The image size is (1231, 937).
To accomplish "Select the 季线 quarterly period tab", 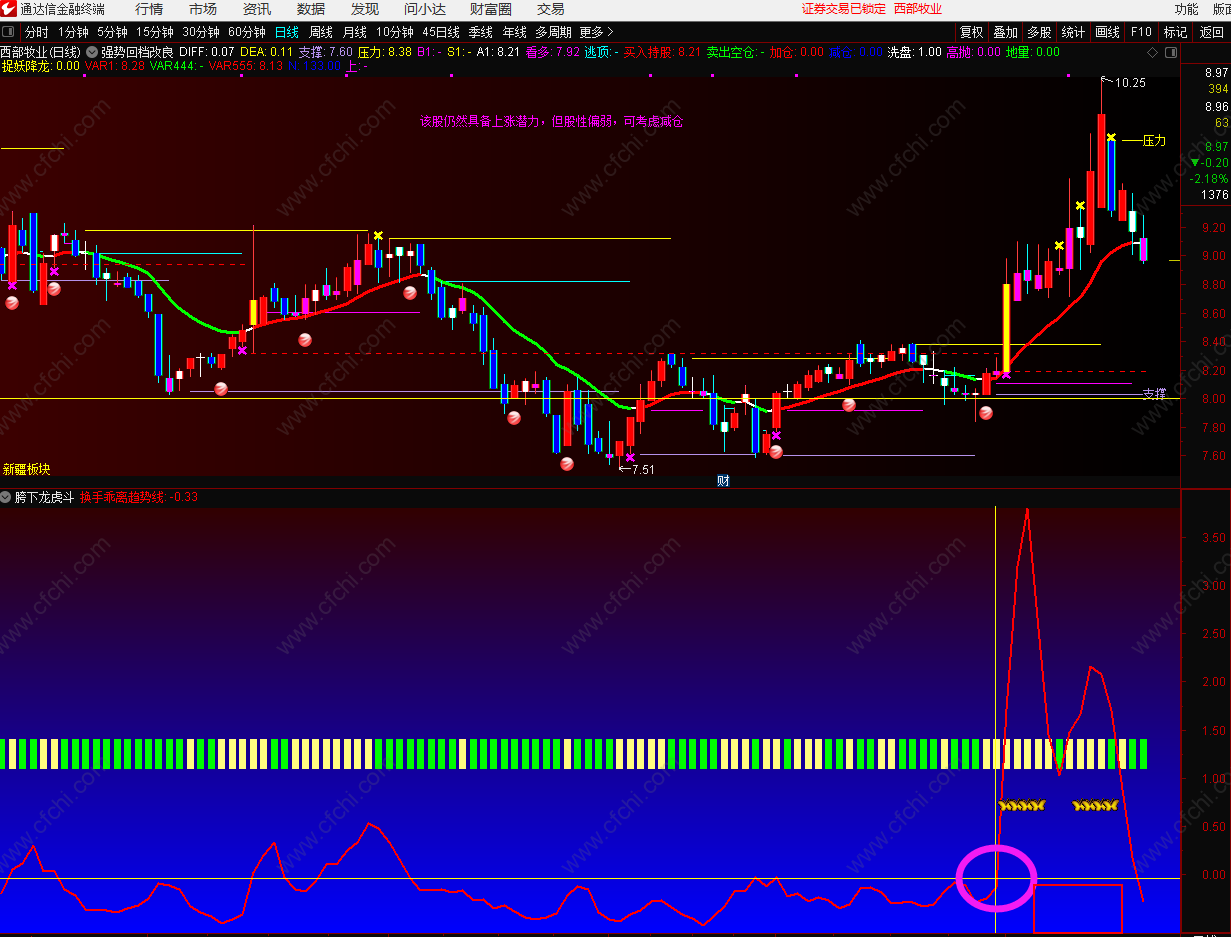I will tap(481, 32).
